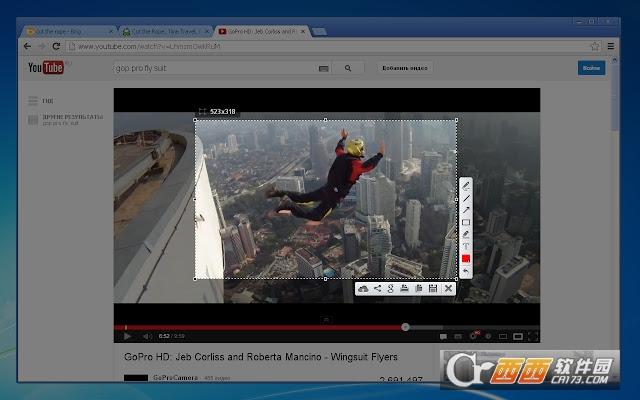Viewport: 640px width, 400px height.
Task: Toggle the captions button in player
Action: 458,336
